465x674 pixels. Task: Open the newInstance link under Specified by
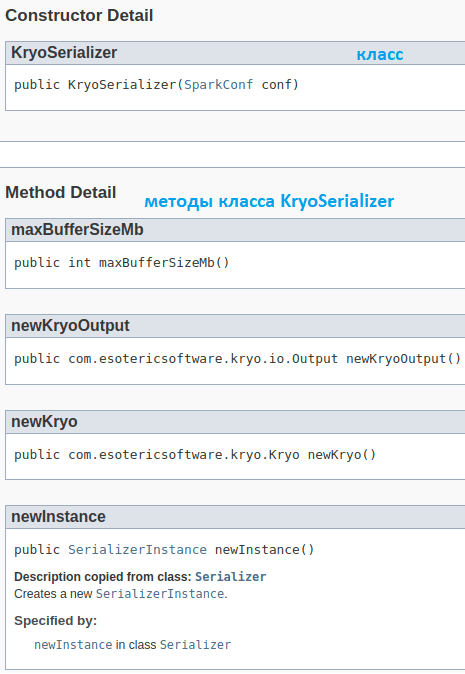coord(73,645)
